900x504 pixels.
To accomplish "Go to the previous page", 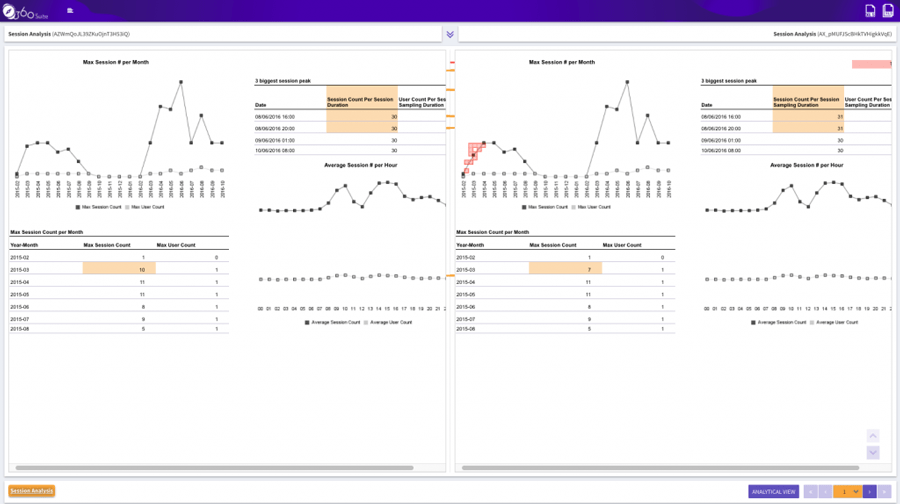I will 825,491.
